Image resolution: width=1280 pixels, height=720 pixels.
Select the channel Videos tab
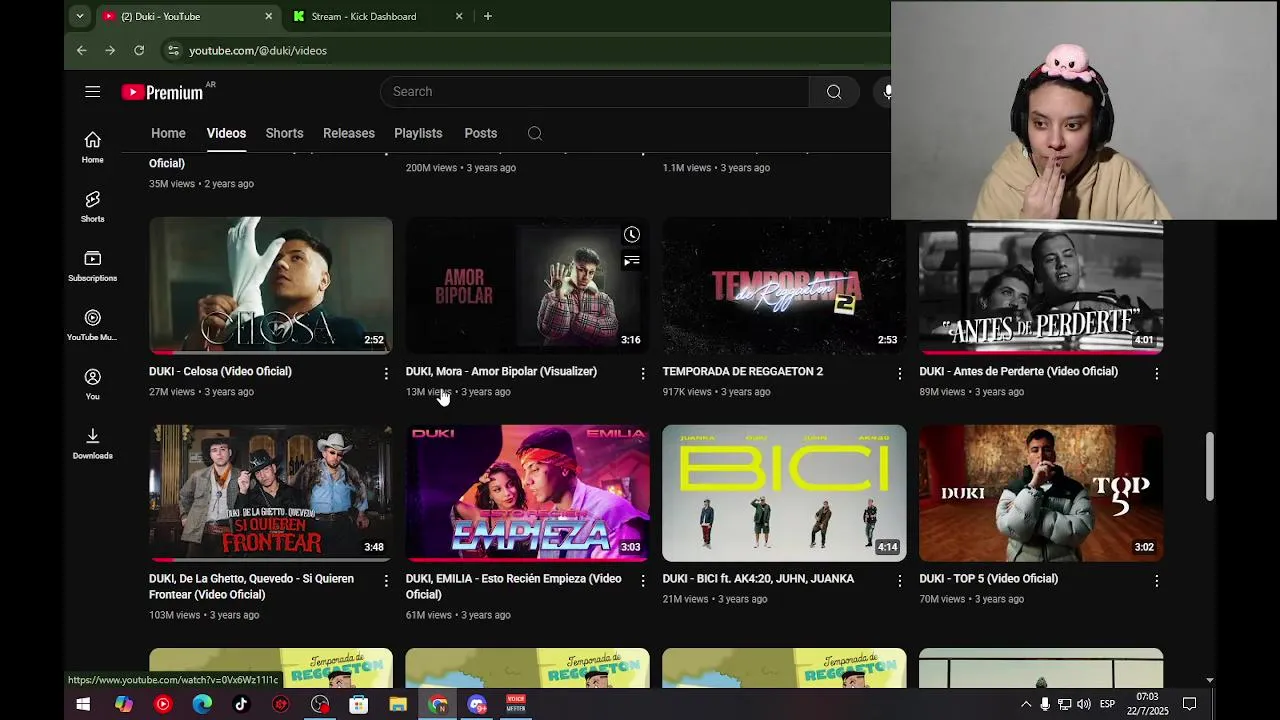[x=226, y=133]
